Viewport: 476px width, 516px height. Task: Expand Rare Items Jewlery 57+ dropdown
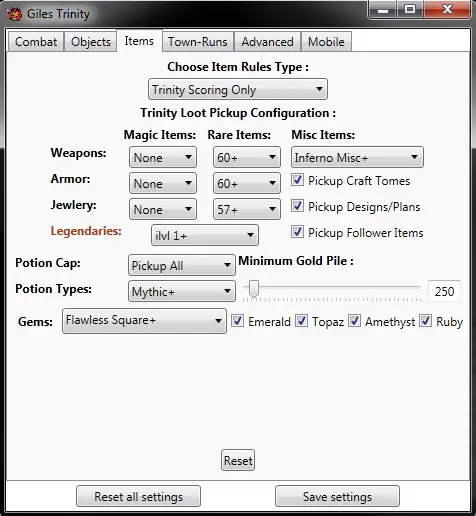(247, 209)
